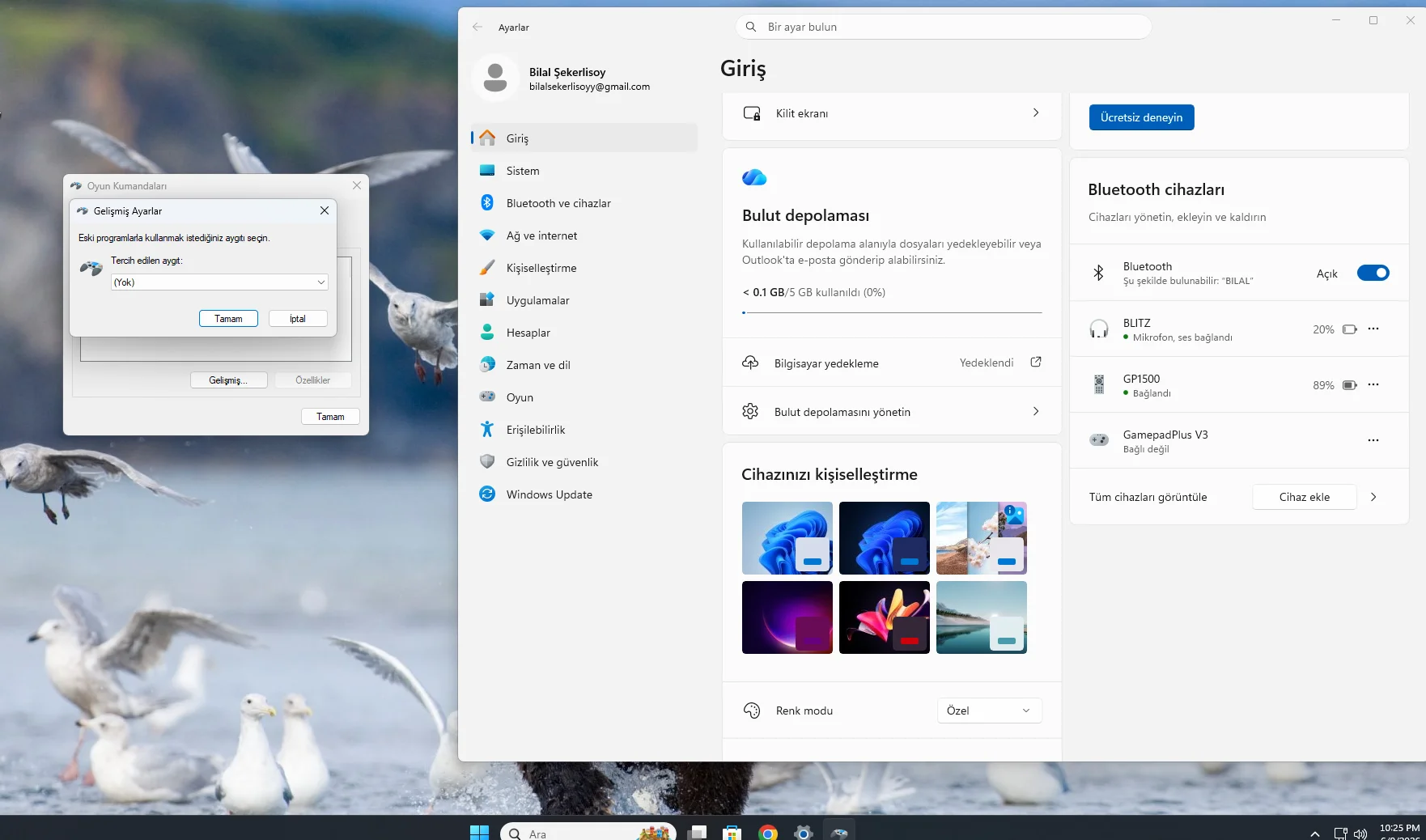Open the Zaman ve dil clock icon
Viewport: 1426px width, 840px height.
click(487, 365)
